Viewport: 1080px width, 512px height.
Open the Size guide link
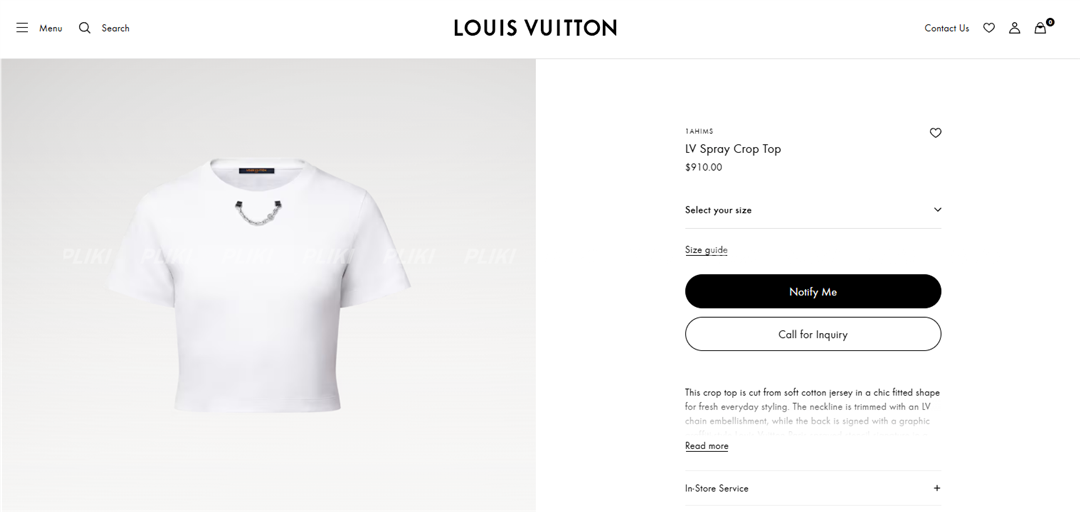click(x=706, y=250)
